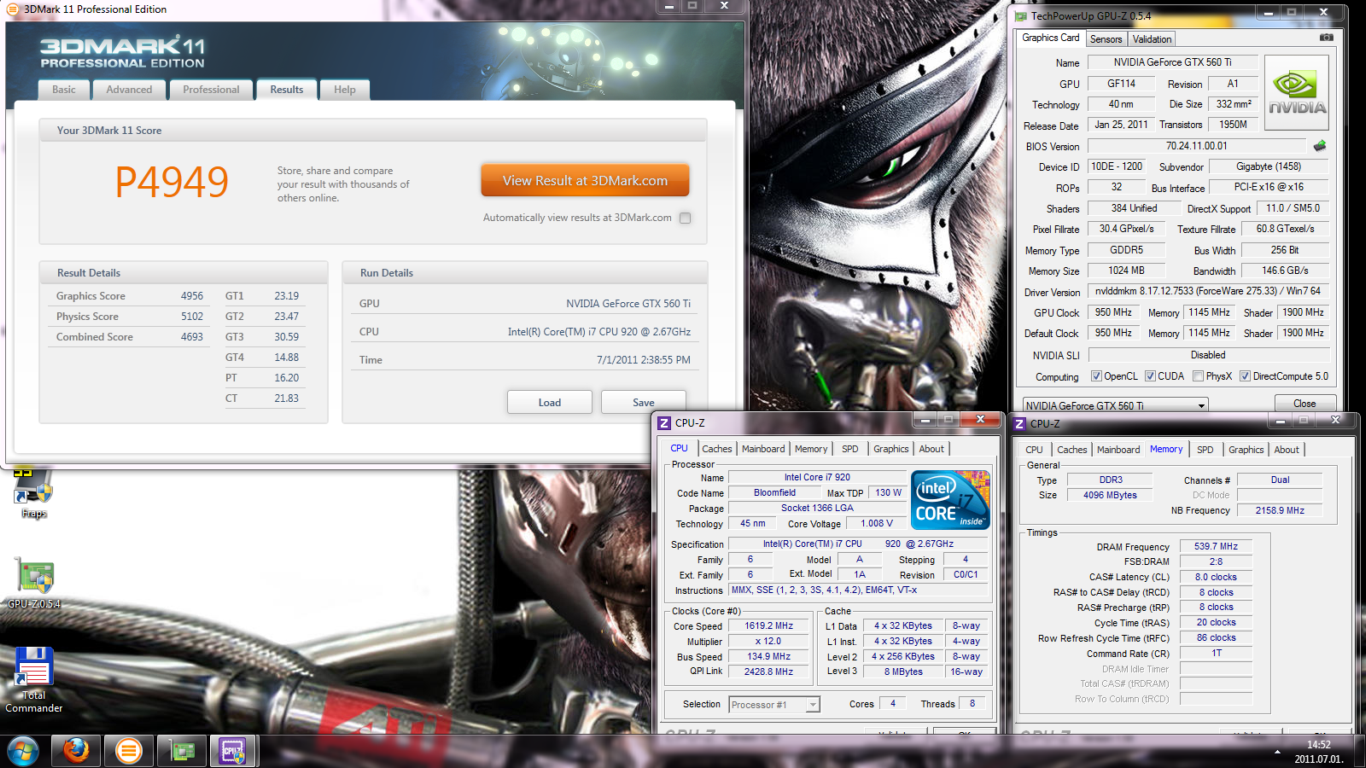The width and height of the screenshot is (1366, 768).
Task: Click the GPU name field in GPU-Z
Action: [x=1173, y=63]
